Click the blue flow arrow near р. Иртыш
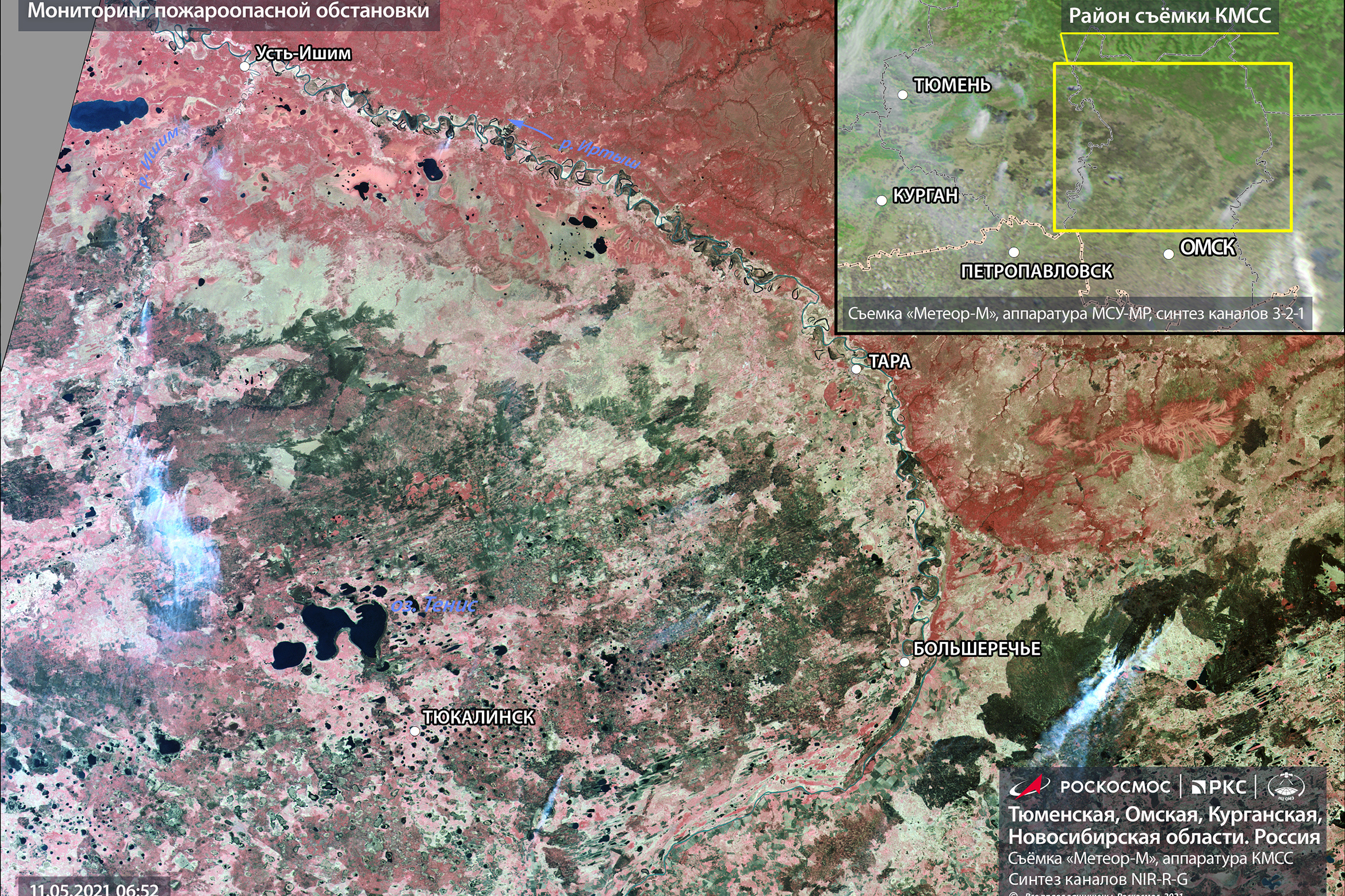The image size is (1345, 896). click(x=532, y=130)
